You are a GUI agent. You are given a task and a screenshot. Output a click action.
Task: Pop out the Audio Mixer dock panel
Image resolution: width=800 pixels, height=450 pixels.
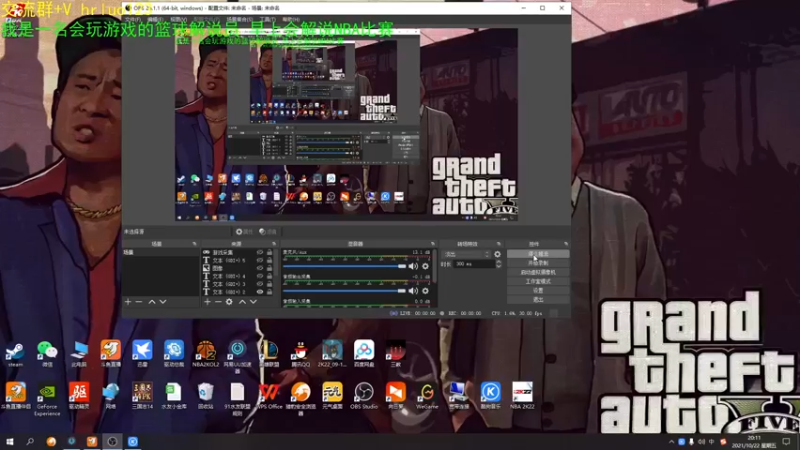433,244
